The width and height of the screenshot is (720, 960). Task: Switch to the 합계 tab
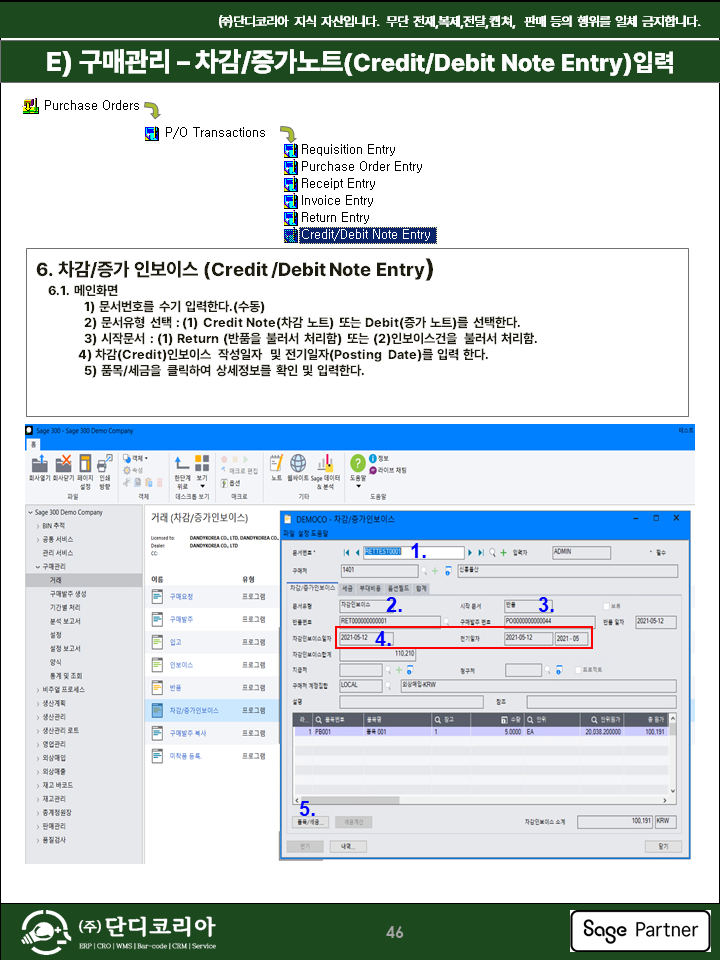click(x=421, y=588)
